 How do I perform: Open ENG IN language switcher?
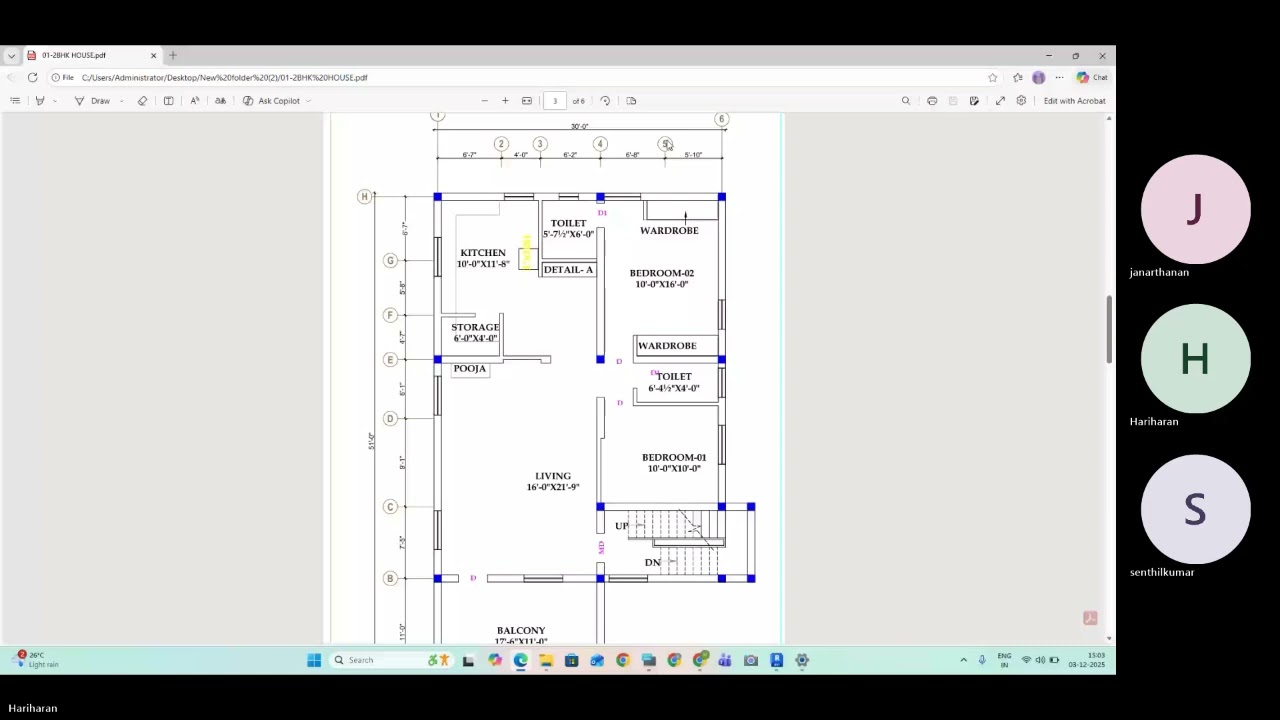(x=1004, y=660)
